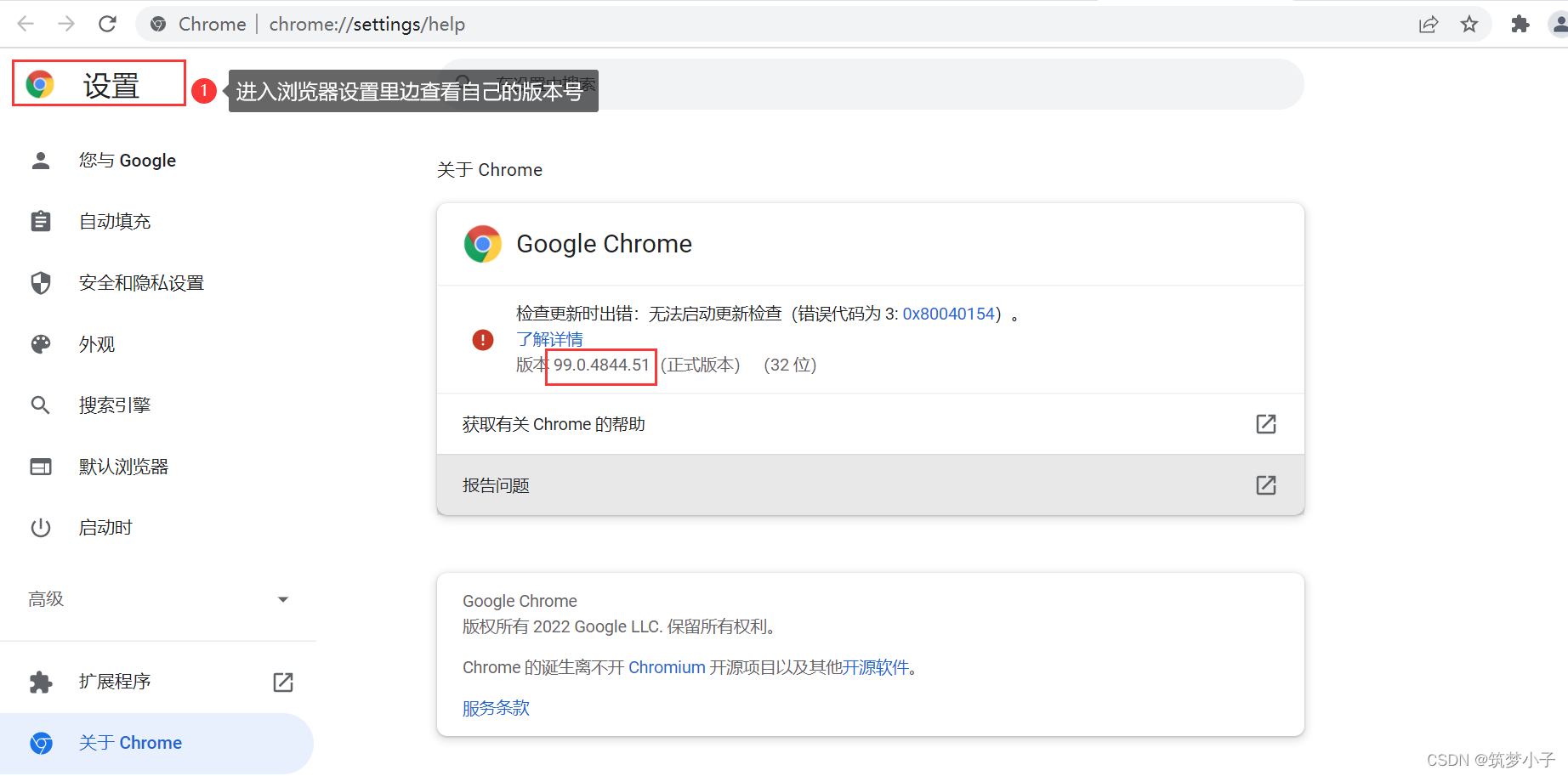Viewport: 1568px width, 776px height.
Task: Click inside the 在设置中搜索 search field
Action: (x=850, y=83)
